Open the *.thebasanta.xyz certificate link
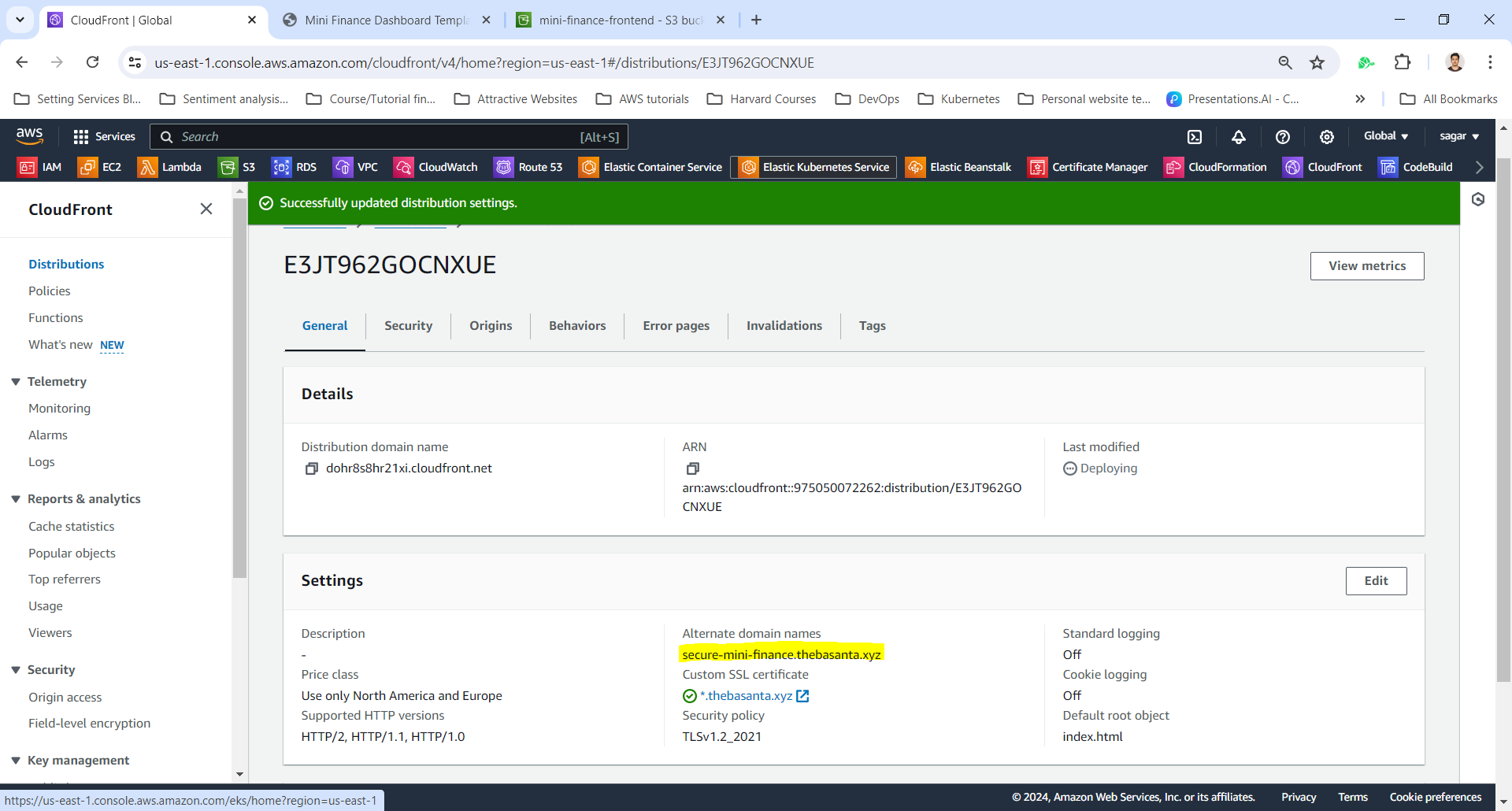 (x=747, y=696)
